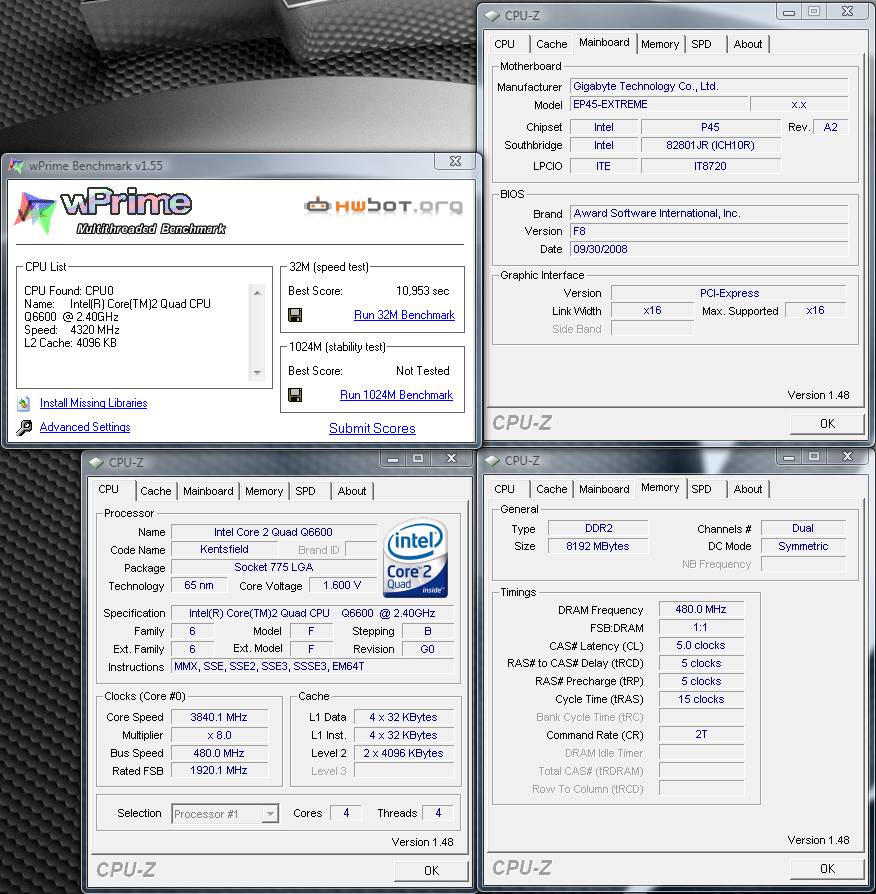The height and width of the screenshot is (894, 876).
Task: Click the motherboard Model field EP45-EXTREME
Action: [659, 104]
